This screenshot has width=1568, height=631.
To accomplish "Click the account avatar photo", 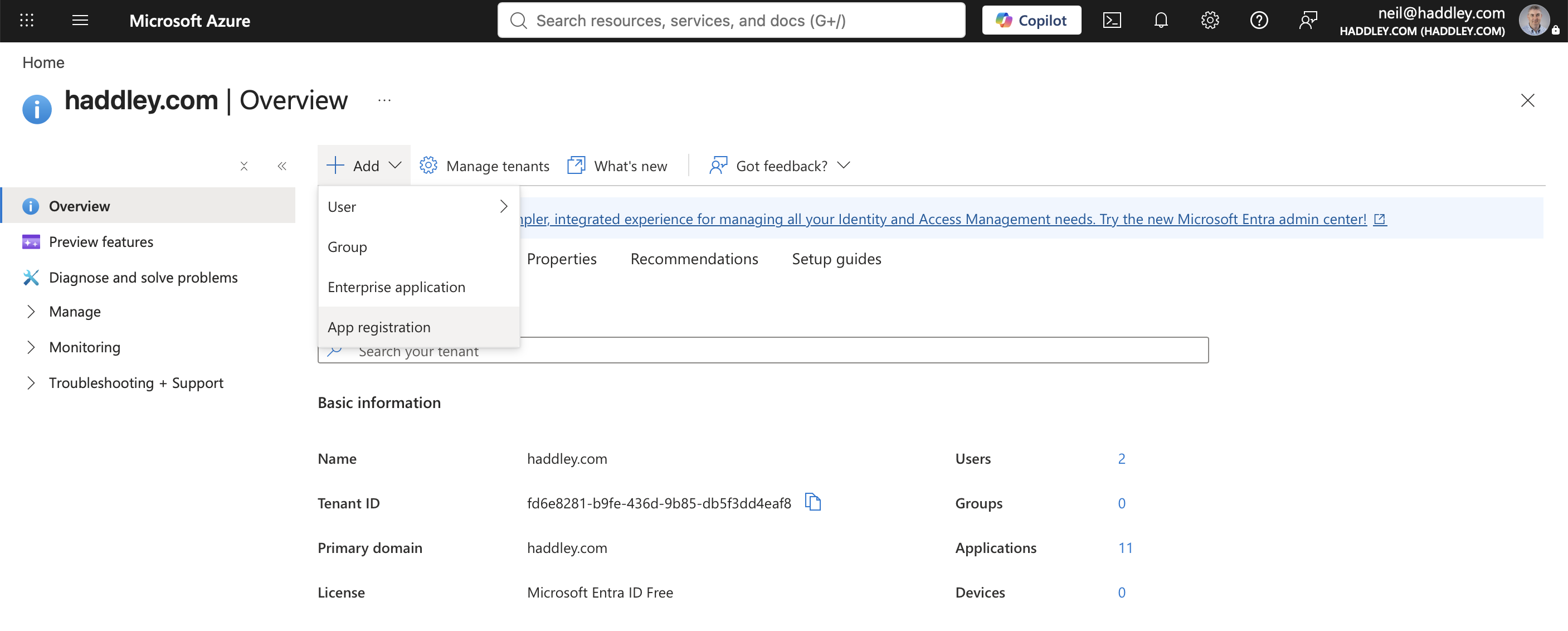I will pos(1534,21).
